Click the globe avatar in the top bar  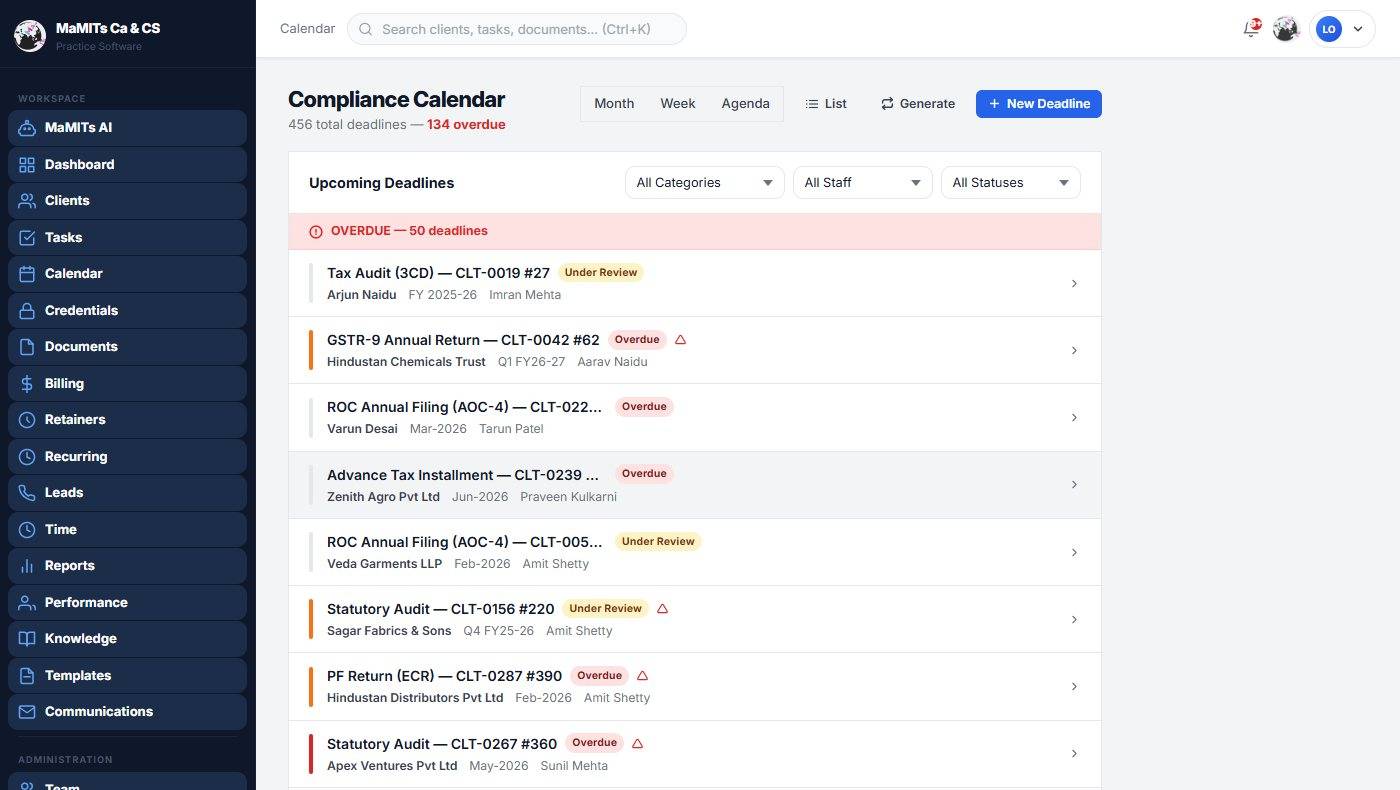1286,29
